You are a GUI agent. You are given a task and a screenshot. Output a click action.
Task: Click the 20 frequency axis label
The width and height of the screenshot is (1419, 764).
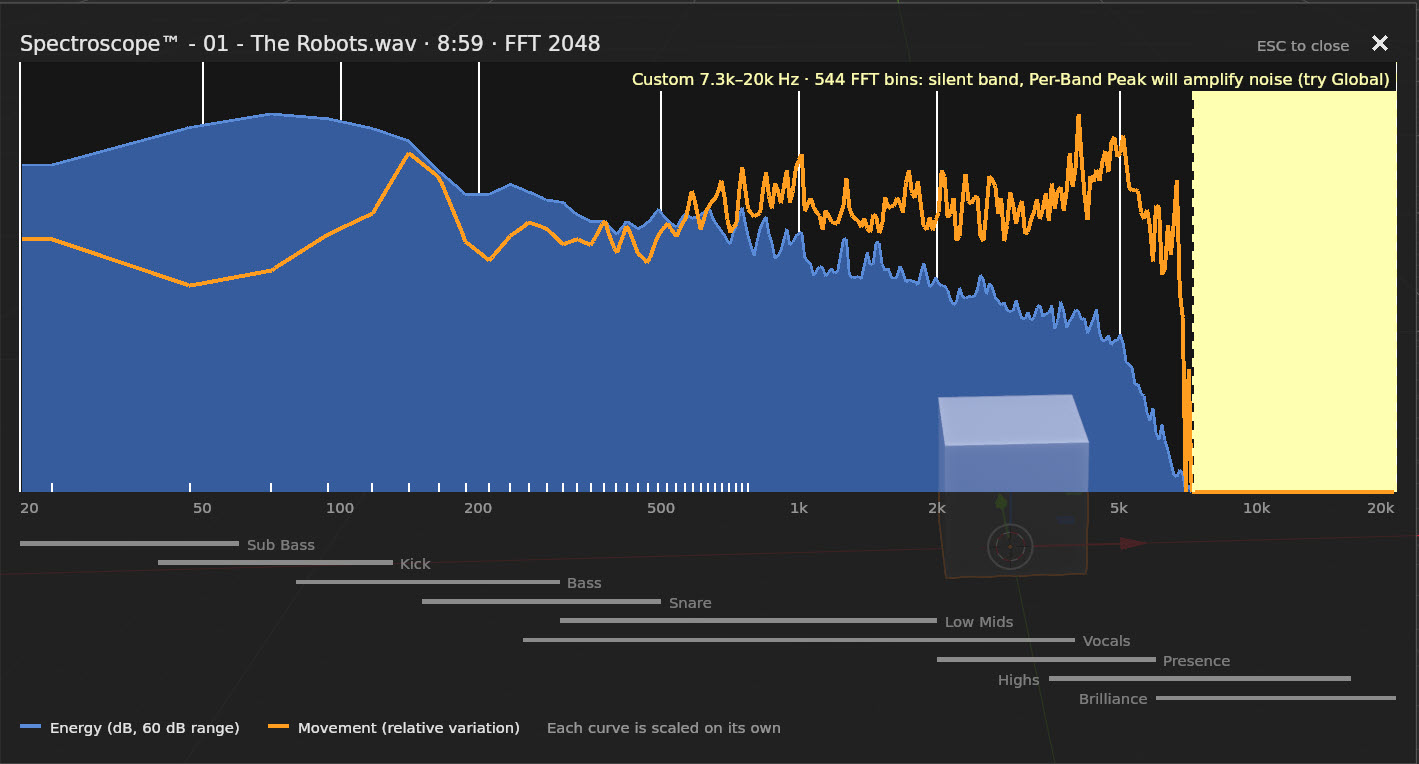pos(30,508)
